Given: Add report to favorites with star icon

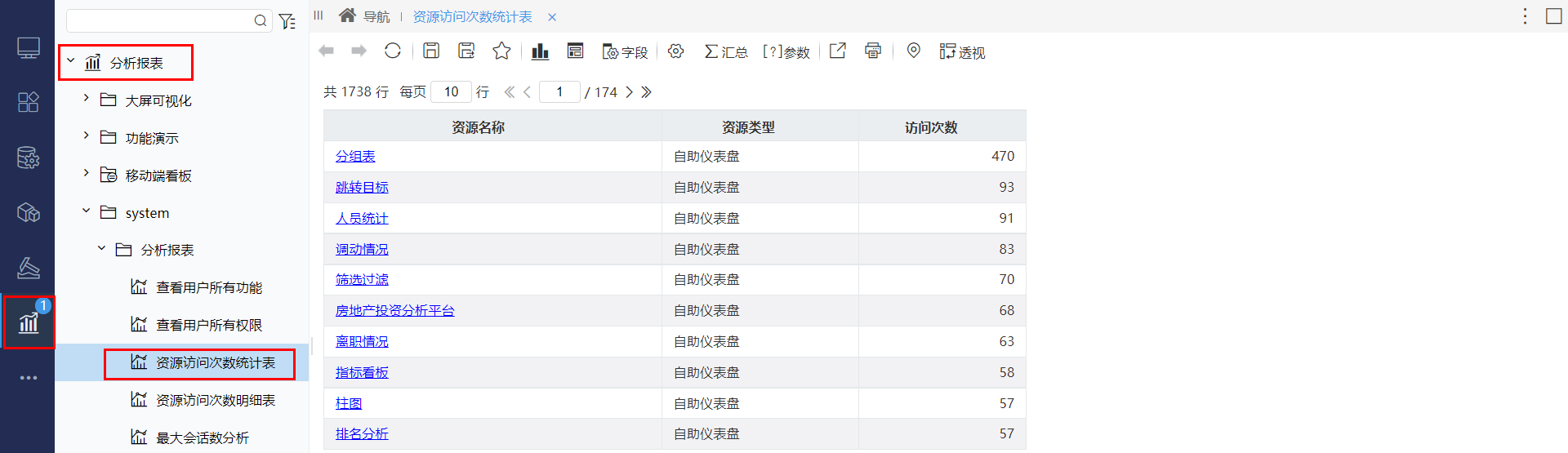Looking at the screenshot, I should coord(501,51).
